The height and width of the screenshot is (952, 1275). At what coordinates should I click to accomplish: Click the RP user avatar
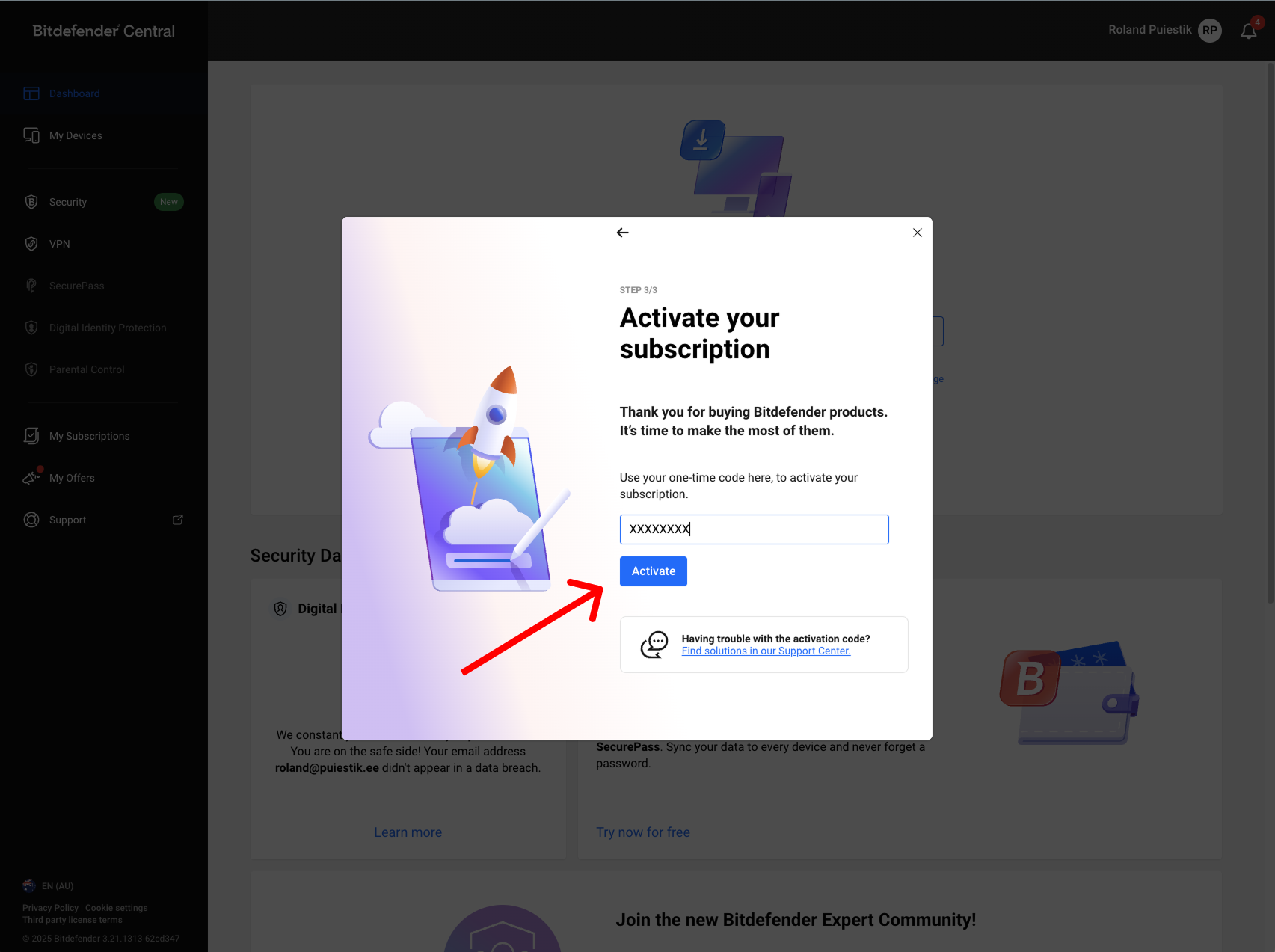coord(1210,31)
